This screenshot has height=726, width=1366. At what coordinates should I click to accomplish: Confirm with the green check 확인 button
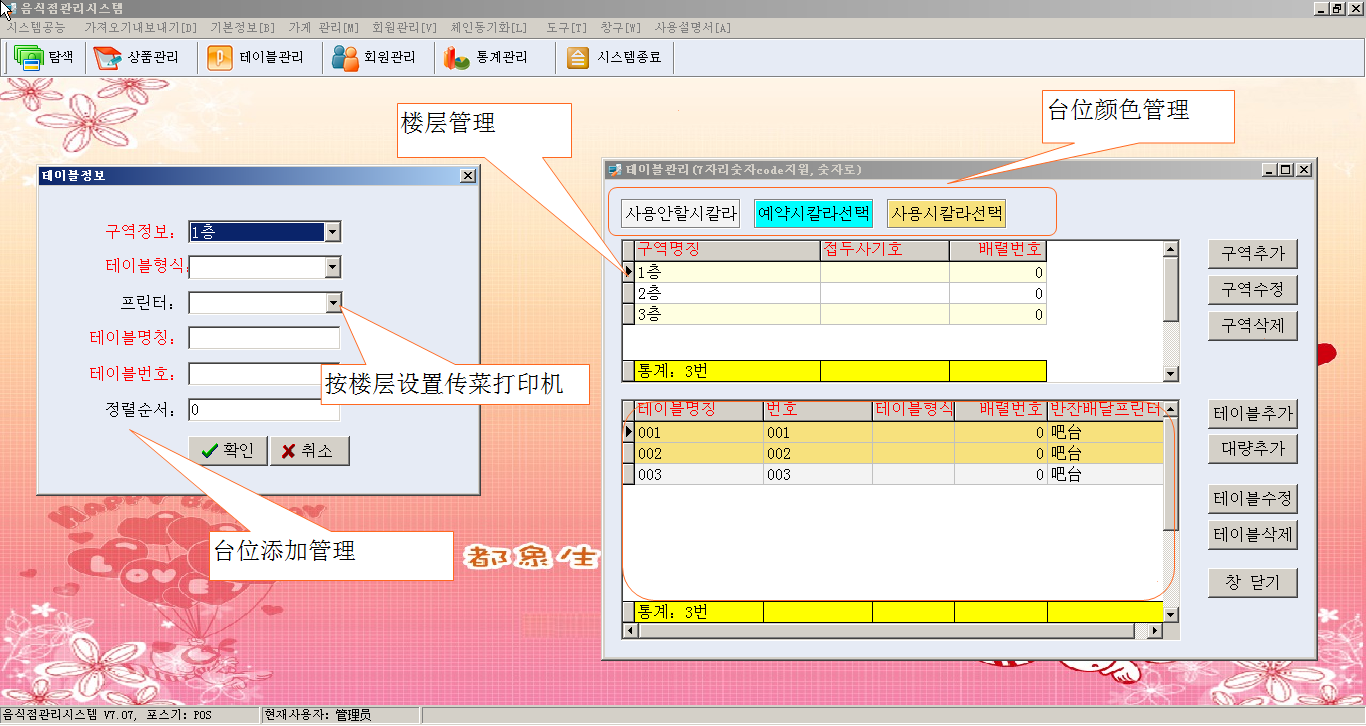pyautogui.click(x=228, y=451)
